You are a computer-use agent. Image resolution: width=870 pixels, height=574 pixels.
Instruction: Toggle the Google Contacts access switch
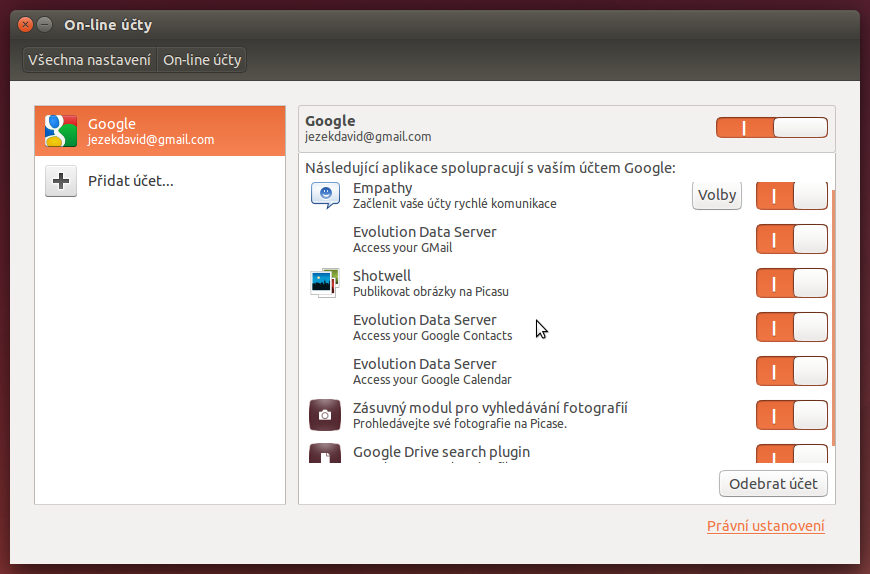[792, 327]
